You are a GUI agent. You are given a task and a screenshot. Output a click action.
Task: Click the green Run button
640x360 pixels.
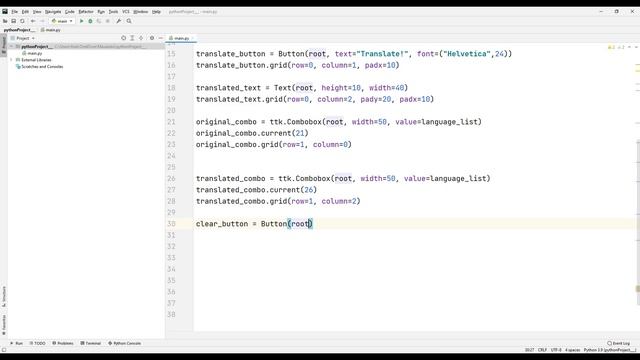[81, 21]
